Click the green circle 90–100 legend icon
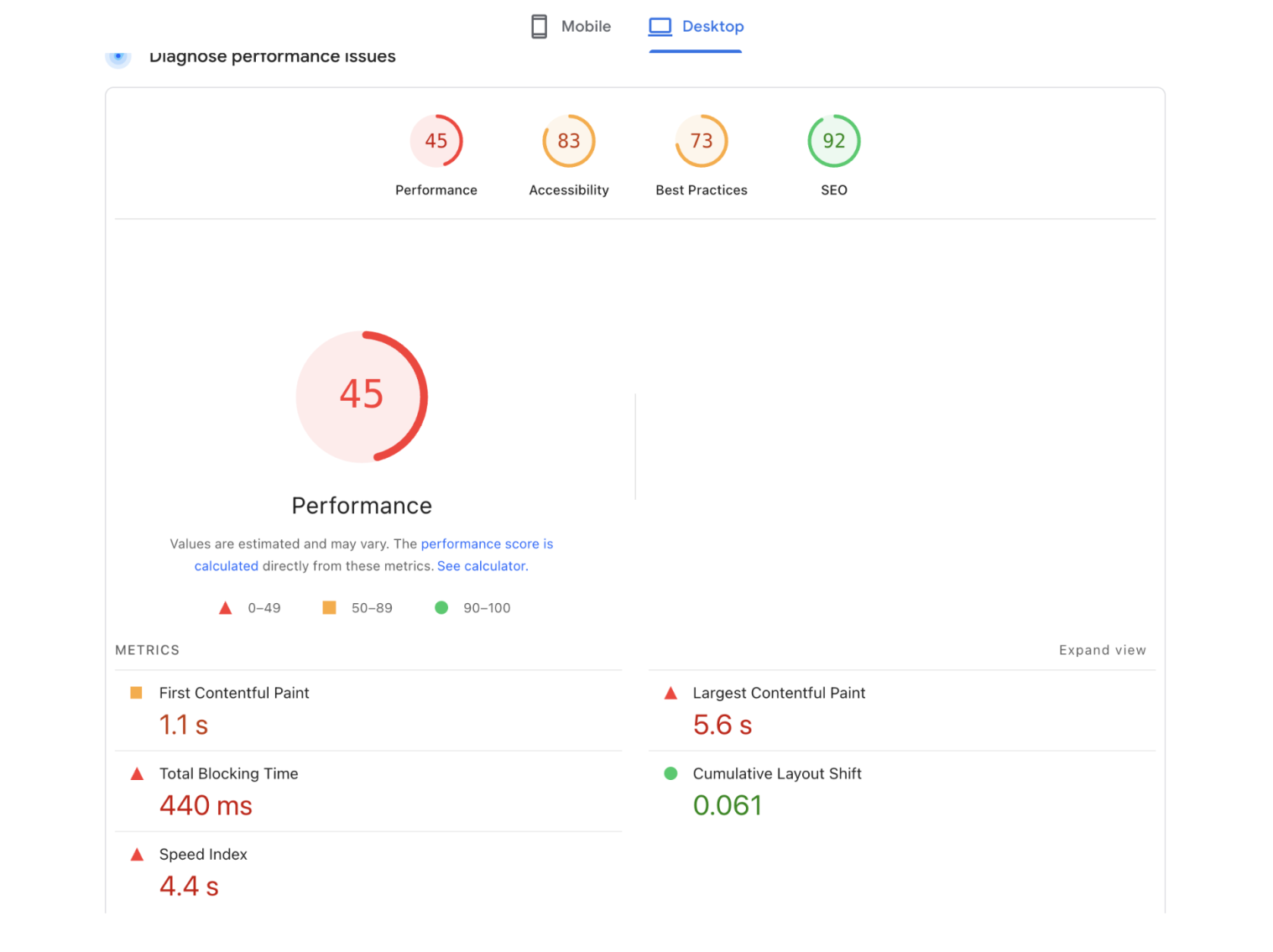This screenshot has width=1273, height=952. coord(441,607)
